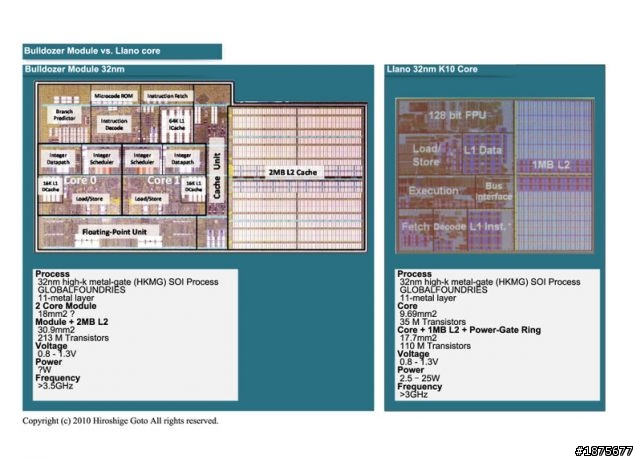Click the "16K L1 DCache" label in Core 0
640x459 pixels.
[51, 186]
